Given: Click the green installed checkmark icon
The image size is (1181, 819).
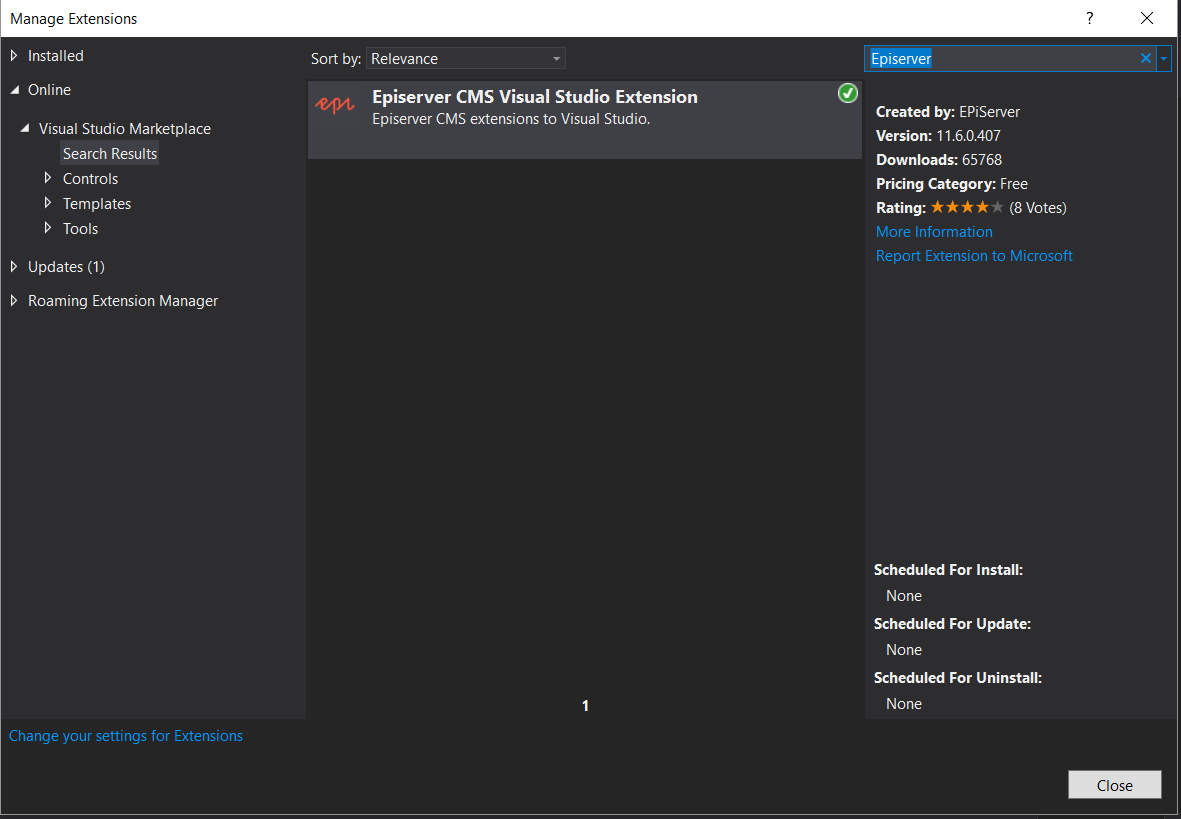Looking at the screenshot, I should pyautogui.click(x=847, y=93).
